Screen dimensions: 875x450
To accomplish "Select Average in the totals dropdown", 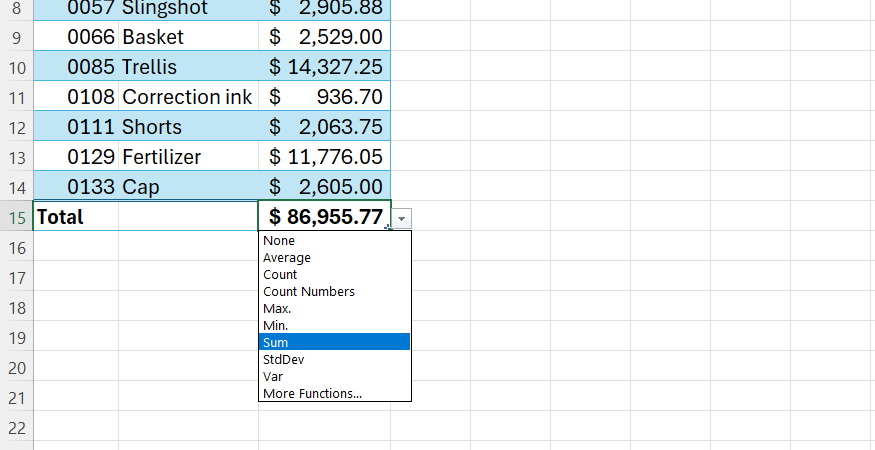I will point(334,257).
